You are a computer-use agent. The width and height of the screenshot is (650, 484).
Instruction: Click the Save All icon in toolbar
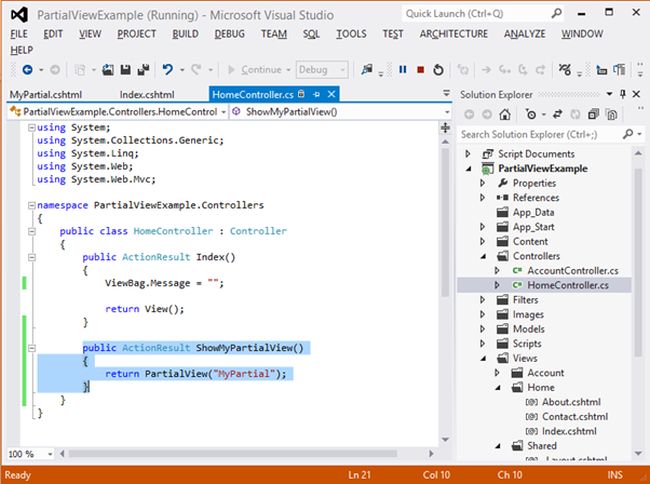click(x=144, y=70)
